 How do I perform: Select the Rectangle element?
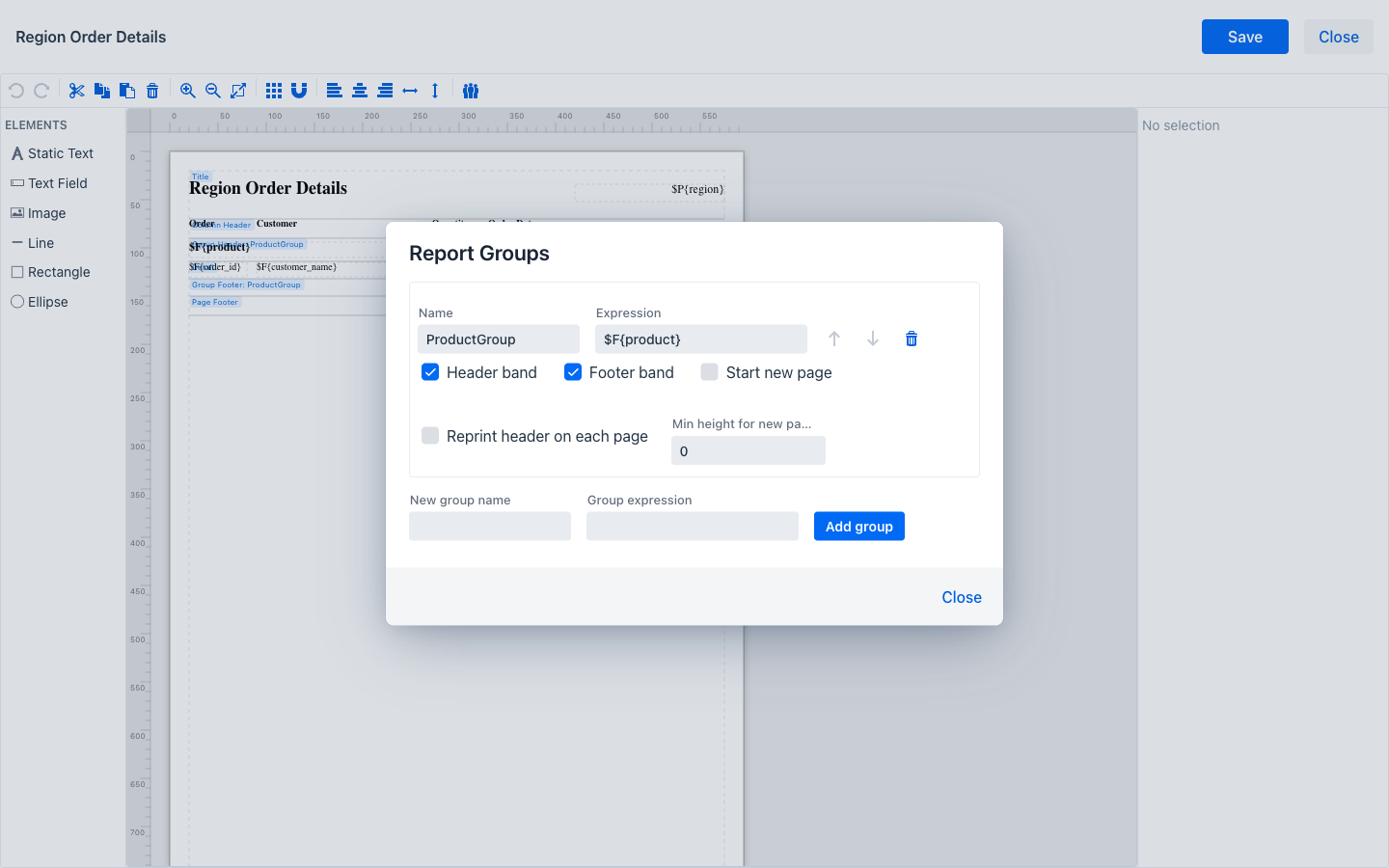click(50, 272)
